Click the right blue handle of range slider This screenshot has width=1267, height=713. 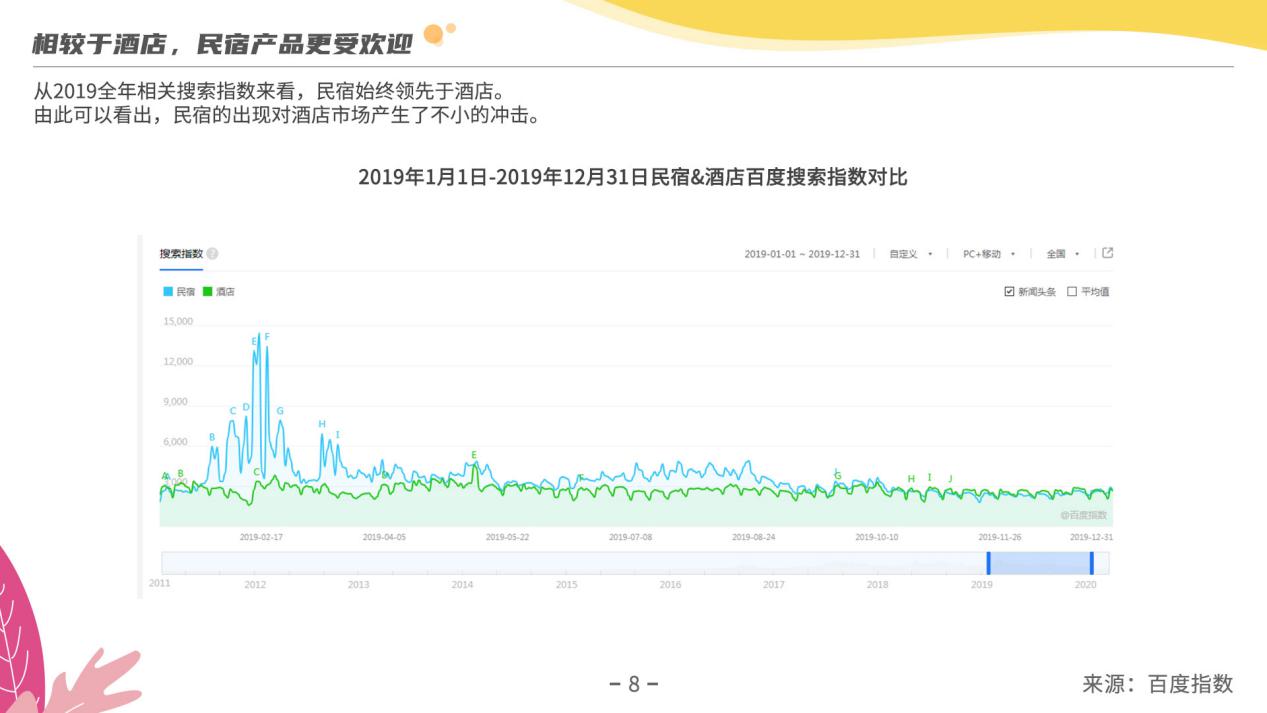[x=1091, y=563]
